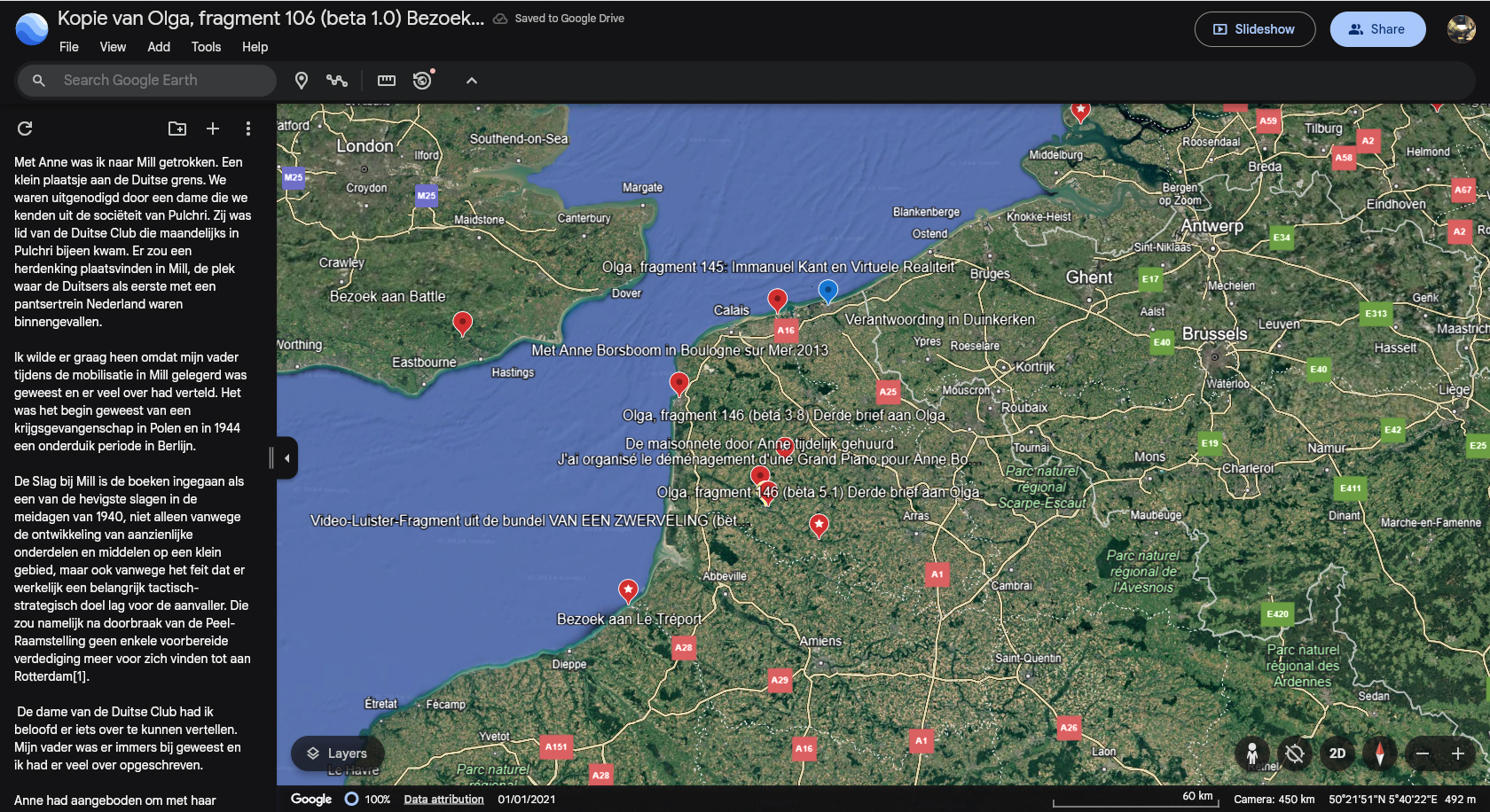This screenshot has width=1490, height=812.
Task: Create a new folder in project
Action: click(x=177, y=129)
